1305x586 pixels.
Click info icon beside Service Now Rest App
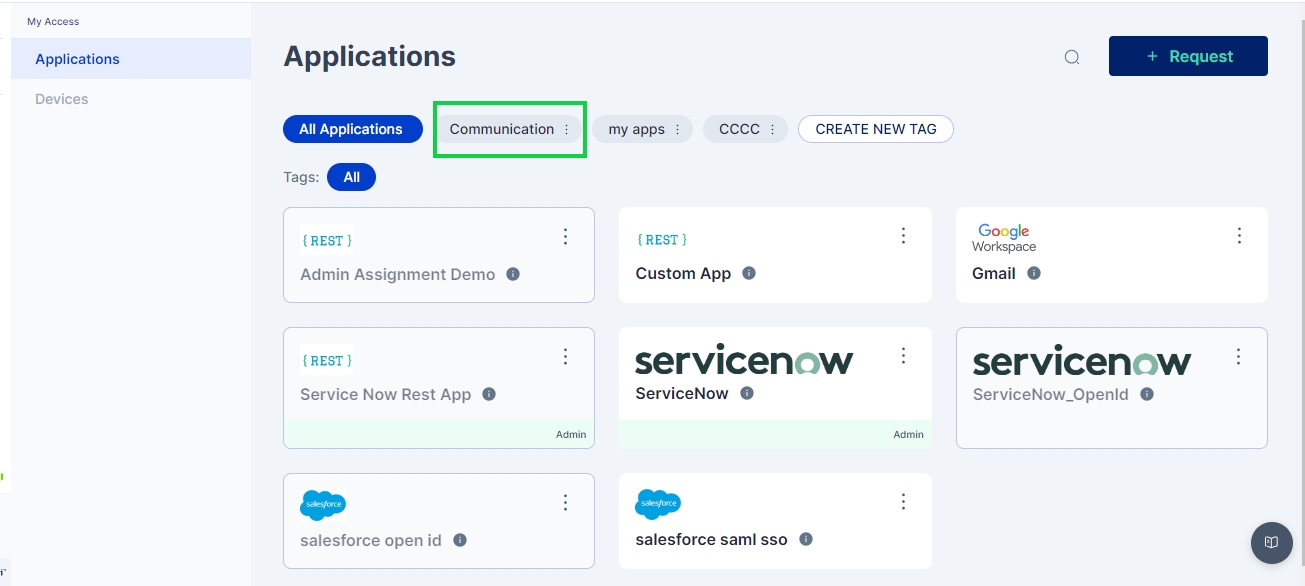pos(489,394)
